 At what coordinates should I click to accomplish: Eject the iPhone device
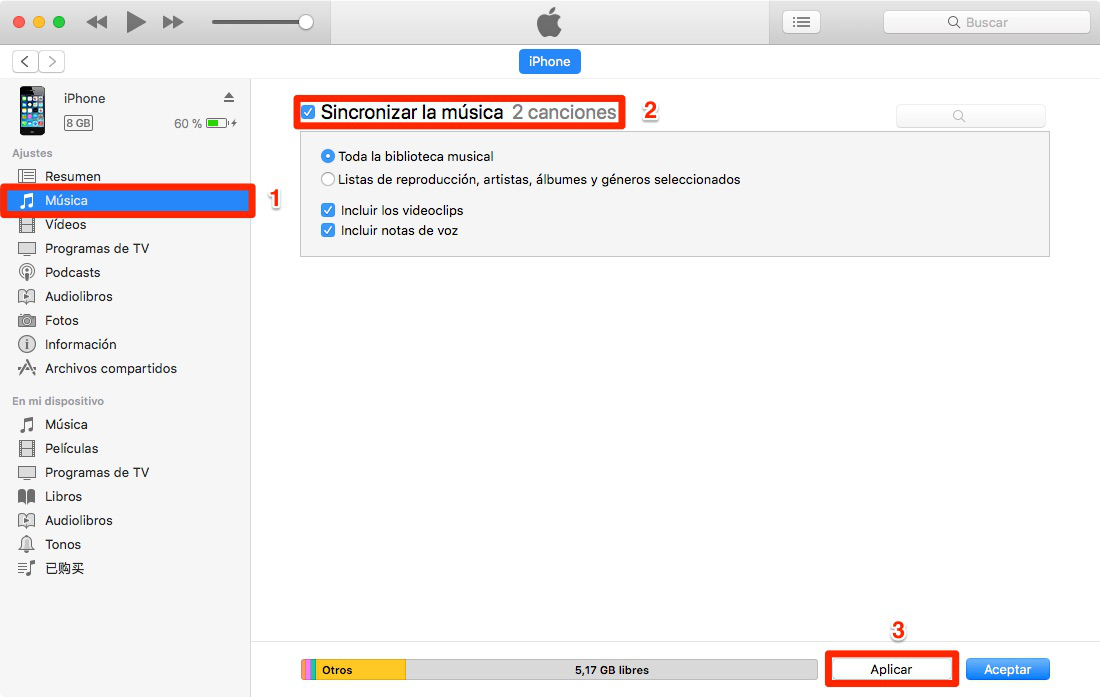point(229,97)
